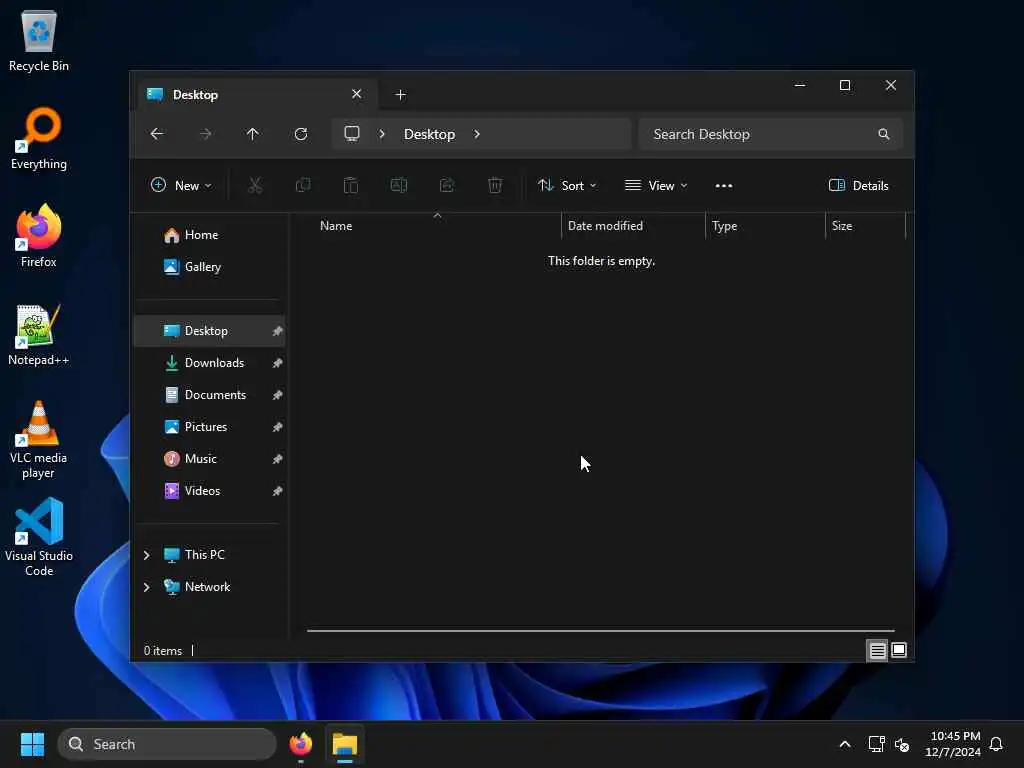
Task: Click the Share icon in toolbar
Action: pyautogui.click(x=447, y=185)
